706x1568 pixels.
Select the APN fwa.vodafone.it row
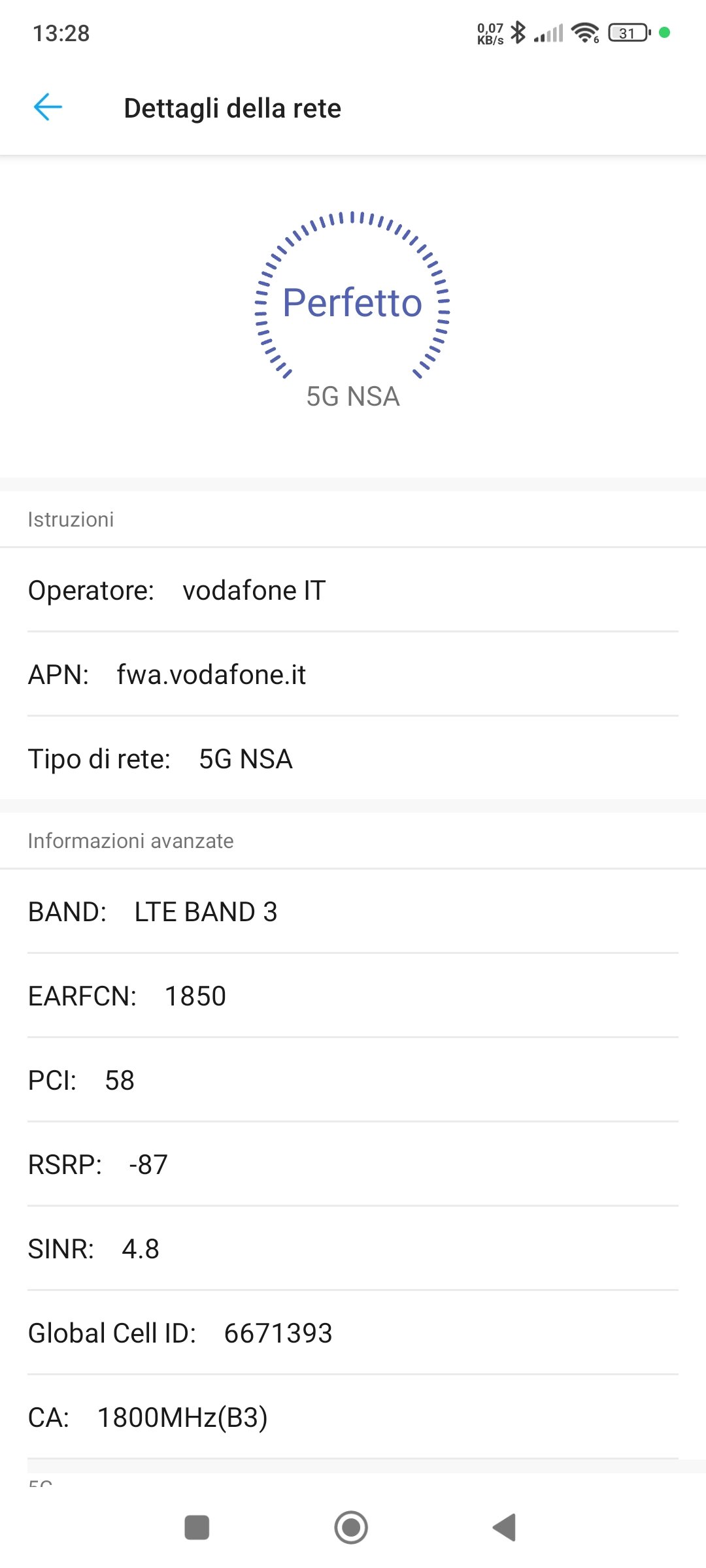pos(353,675)
